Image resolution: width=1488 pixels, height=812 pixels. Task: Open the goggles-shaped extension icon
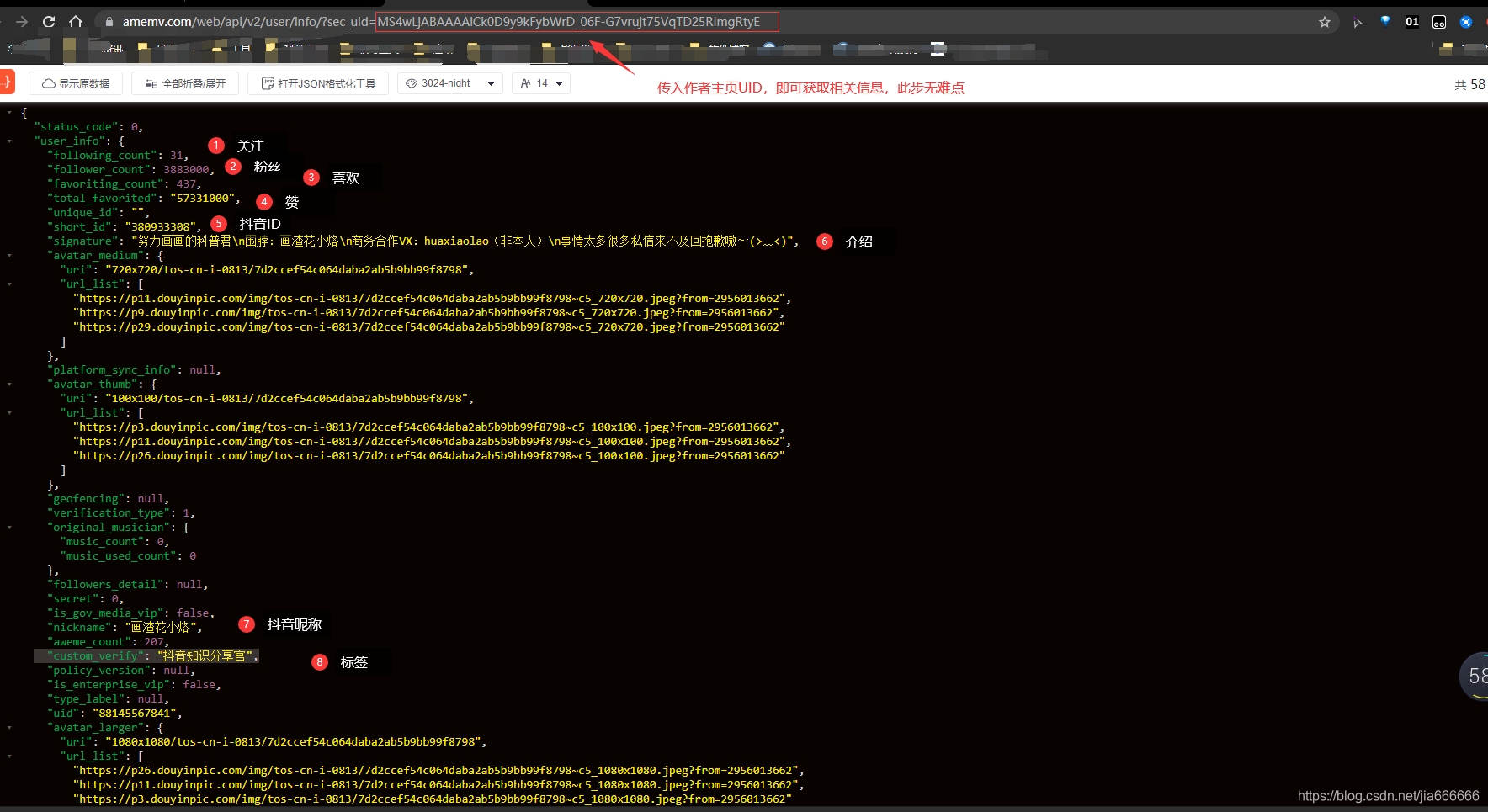click(1439, 22)
